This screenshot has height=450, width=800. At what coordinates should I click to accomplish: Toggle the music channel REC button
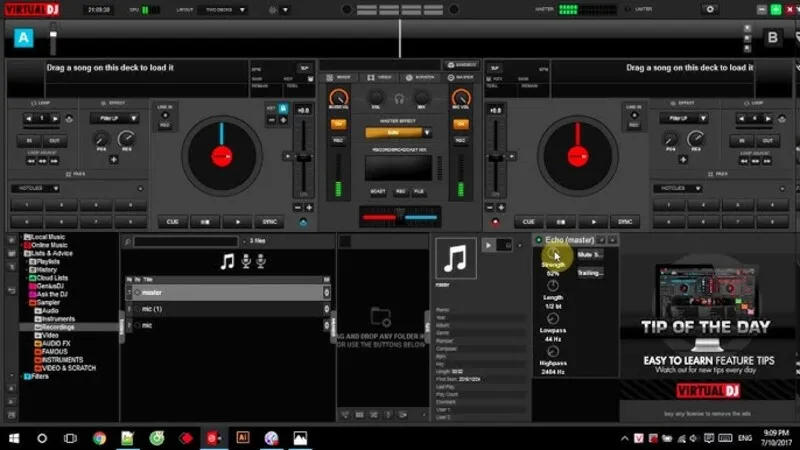point(338,140)
